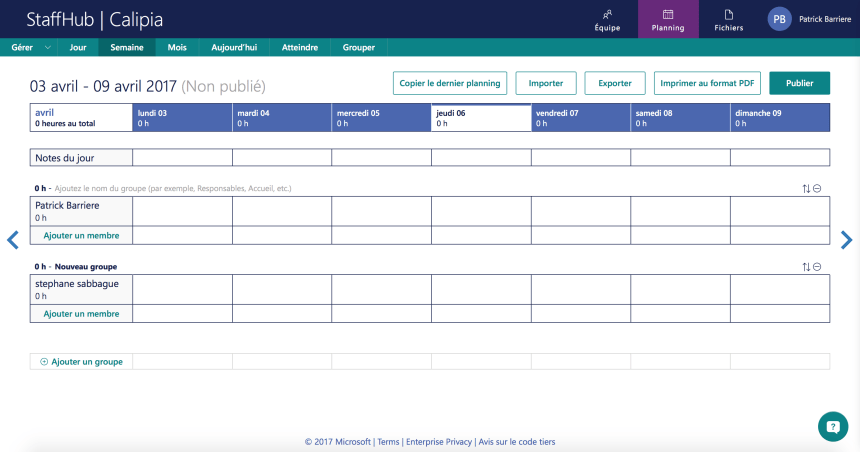860x452 pixels.
Task: Switch to the Jour view
Action: tap(78, 47)
